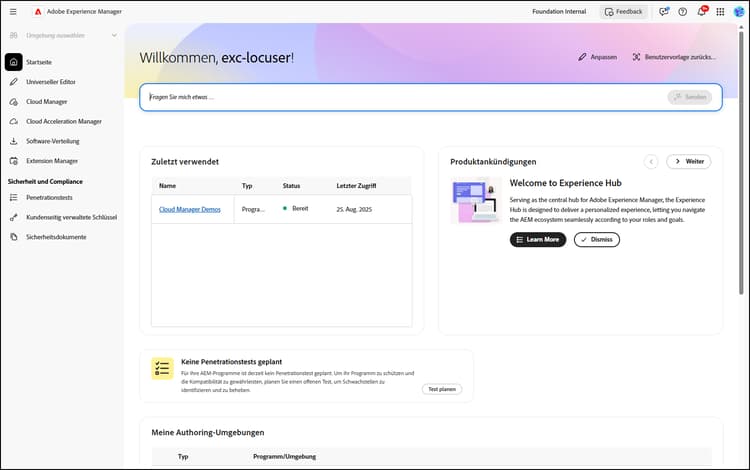Viewport: 750px width, 470px height.
Task: Click the Test planen button
Action: (x=442, y=389)
